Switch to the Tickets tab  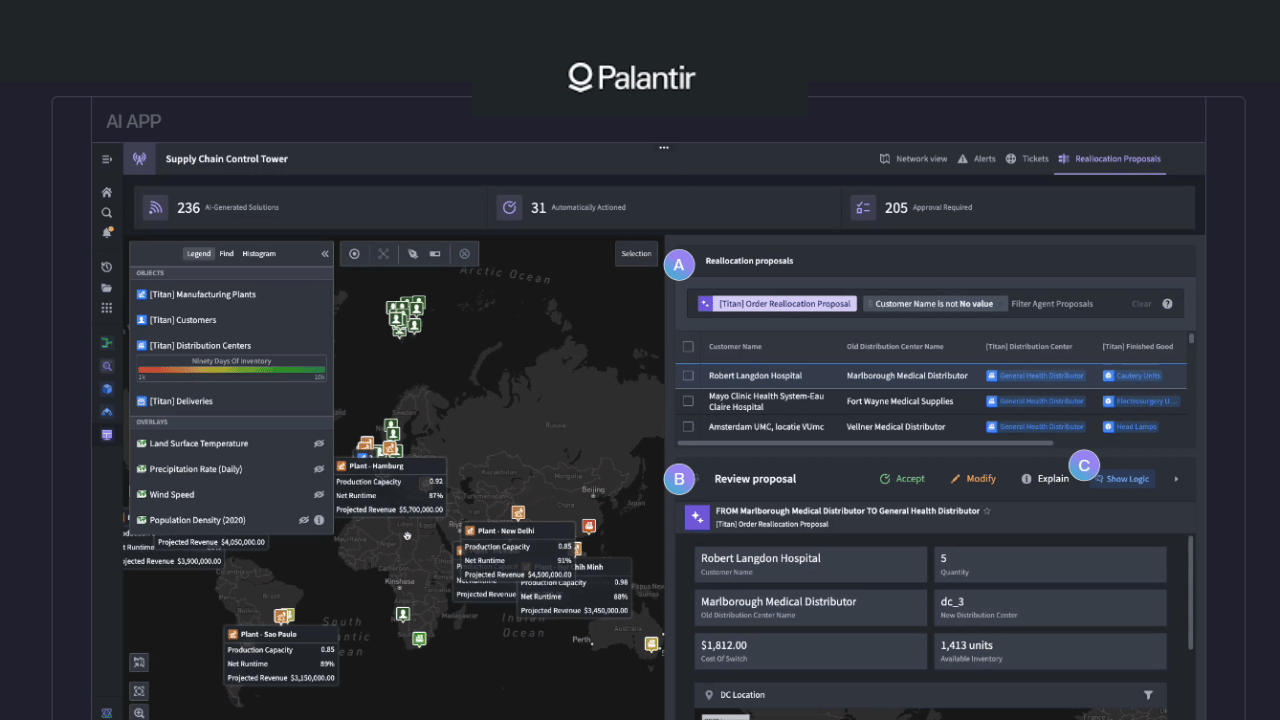click(1027, 159)
